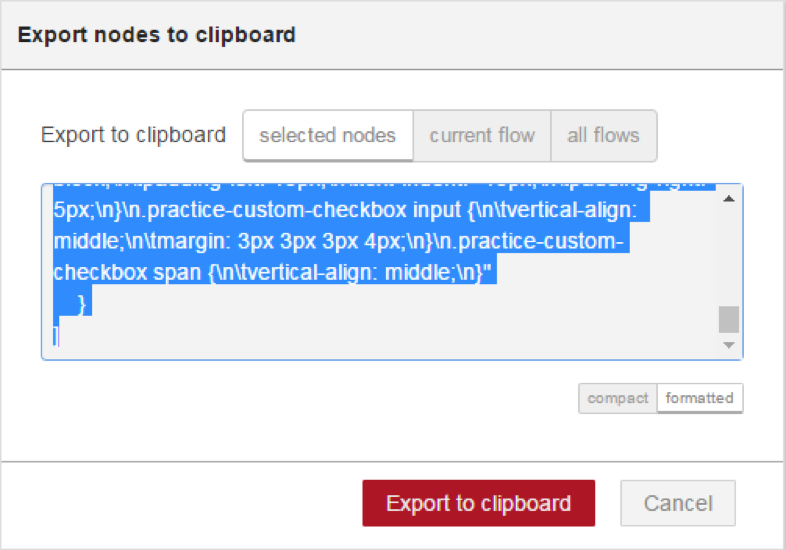Click the "checkbox span" text in the JSON
This screenshot has width=786, height=550.
pyautogui.click(x=127, y=273)
